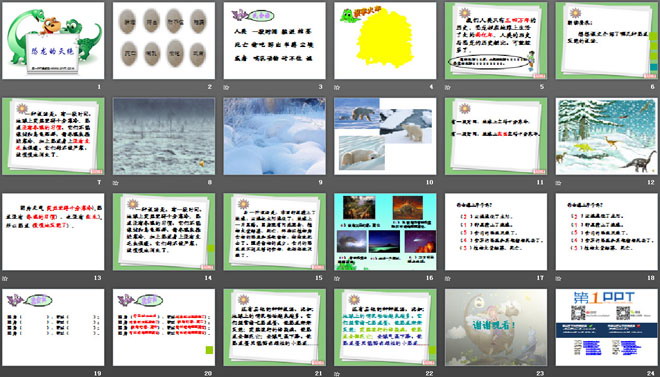The width and height of the screenshot is (660, 377).
Task: Select slide 23, the thank-you ending slide
Action: pyautogui.click(x=496, y=327)
